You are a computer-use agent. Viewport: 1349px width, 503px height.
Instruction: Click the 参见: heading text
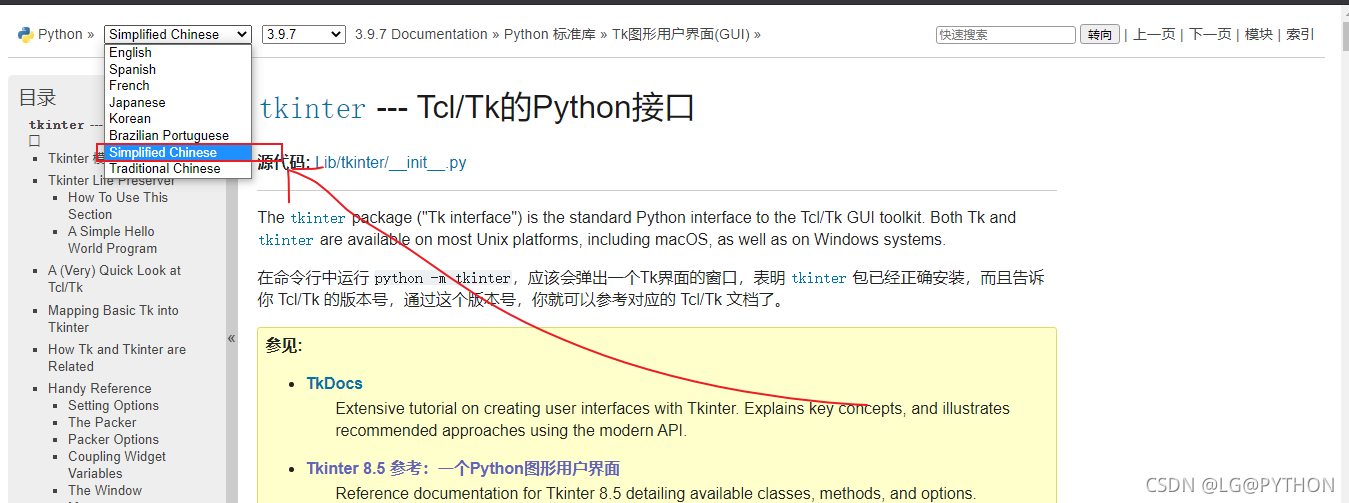(x=284, y=345)
